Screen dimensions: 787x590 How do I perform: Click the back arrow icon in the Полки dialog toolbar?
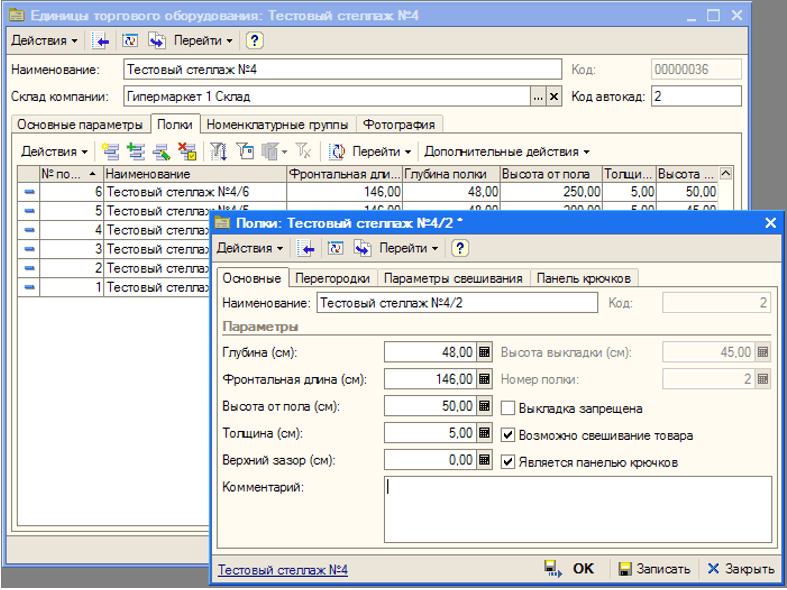tap(306, 248)
